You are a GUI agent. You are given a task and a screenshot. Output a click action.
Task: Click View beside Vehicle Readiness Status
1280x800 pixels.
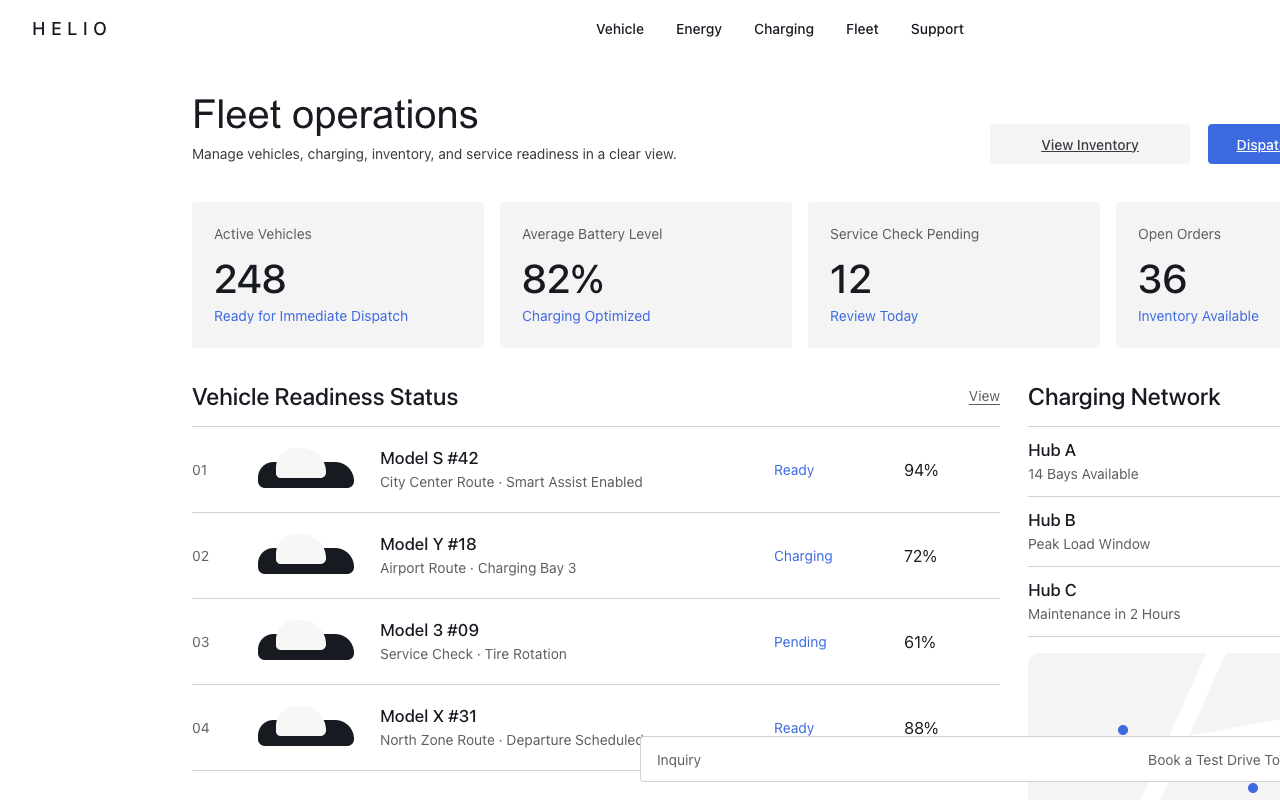pyautogui.click(x=984, y=397)
